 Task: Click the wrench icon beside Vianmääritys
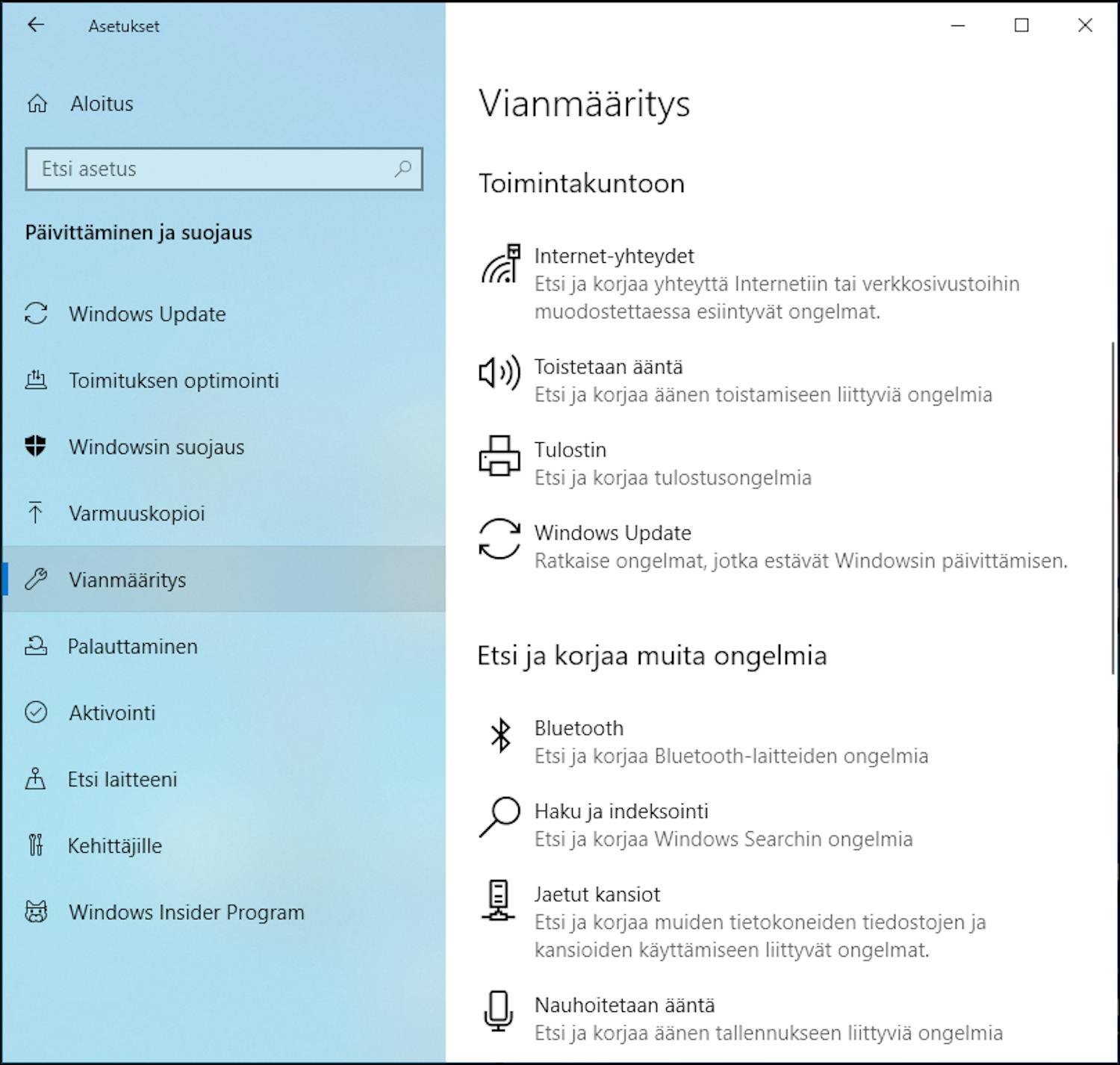tap(36, 580)
